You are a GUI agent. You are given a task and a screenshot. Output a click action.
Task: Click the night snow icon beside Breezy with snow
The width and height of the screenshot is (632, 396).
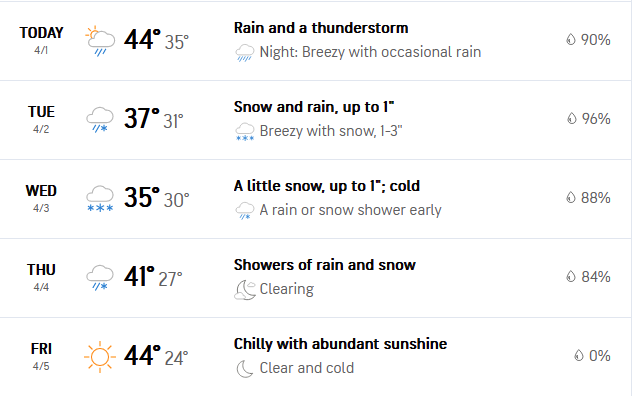(245, 132)
